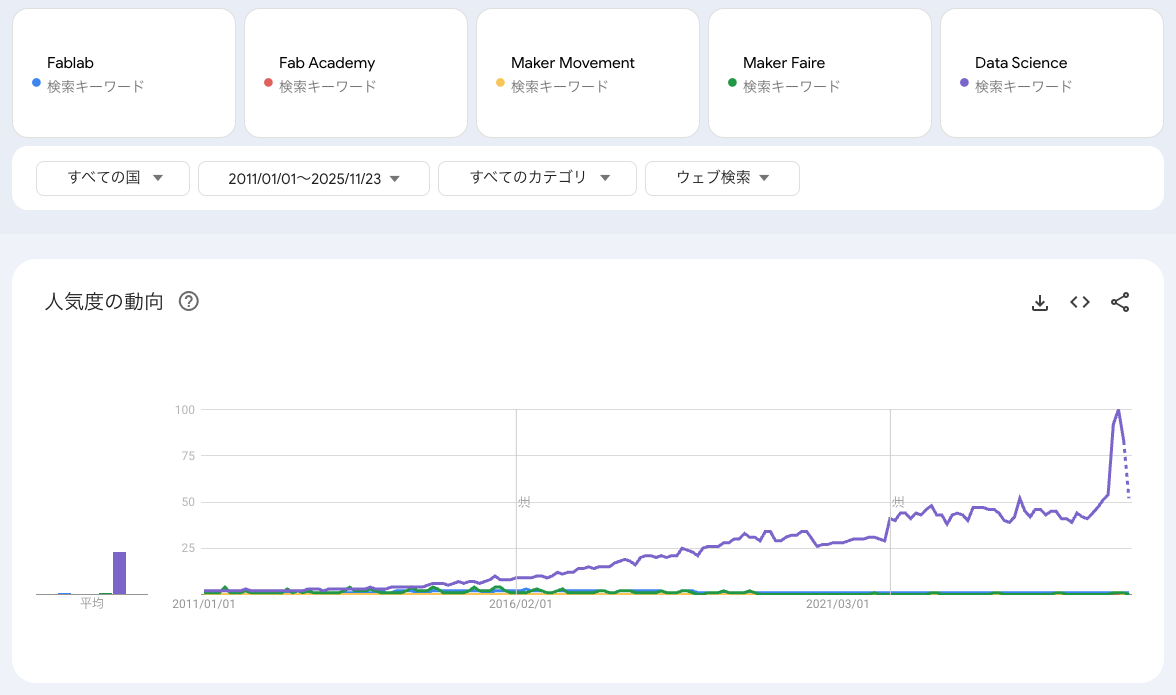Change search type via ウェブ検索 dropdown

pyautogui.click(x=722, y=178)
